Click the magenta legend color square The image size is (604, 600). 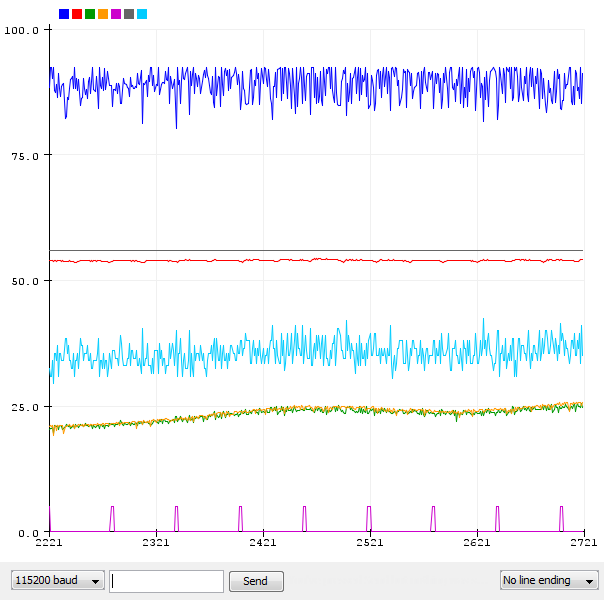coord(116,14)
